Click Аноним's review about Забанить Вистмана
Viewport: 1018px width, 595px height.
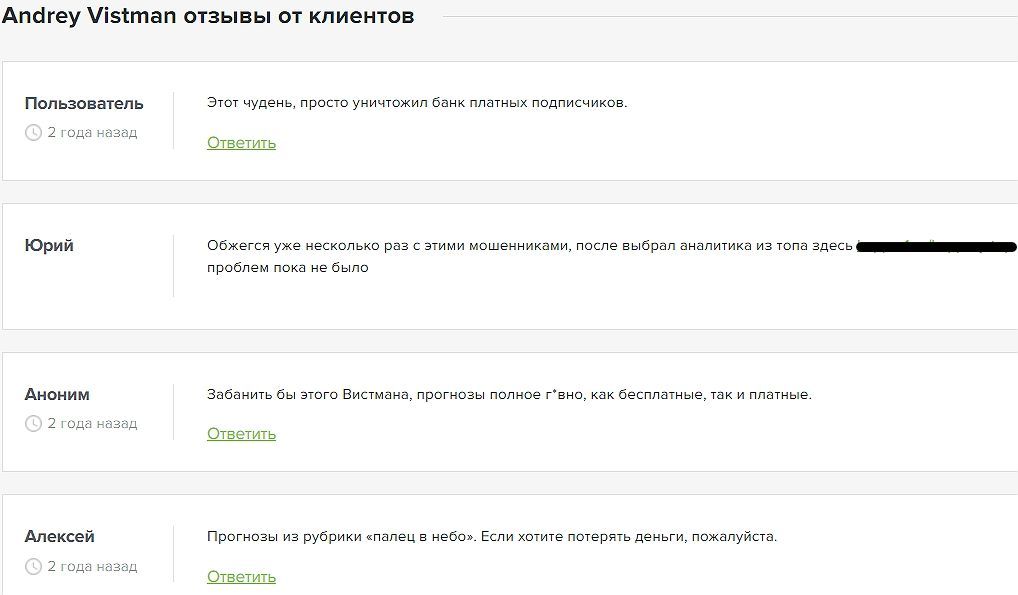[509, 394]
